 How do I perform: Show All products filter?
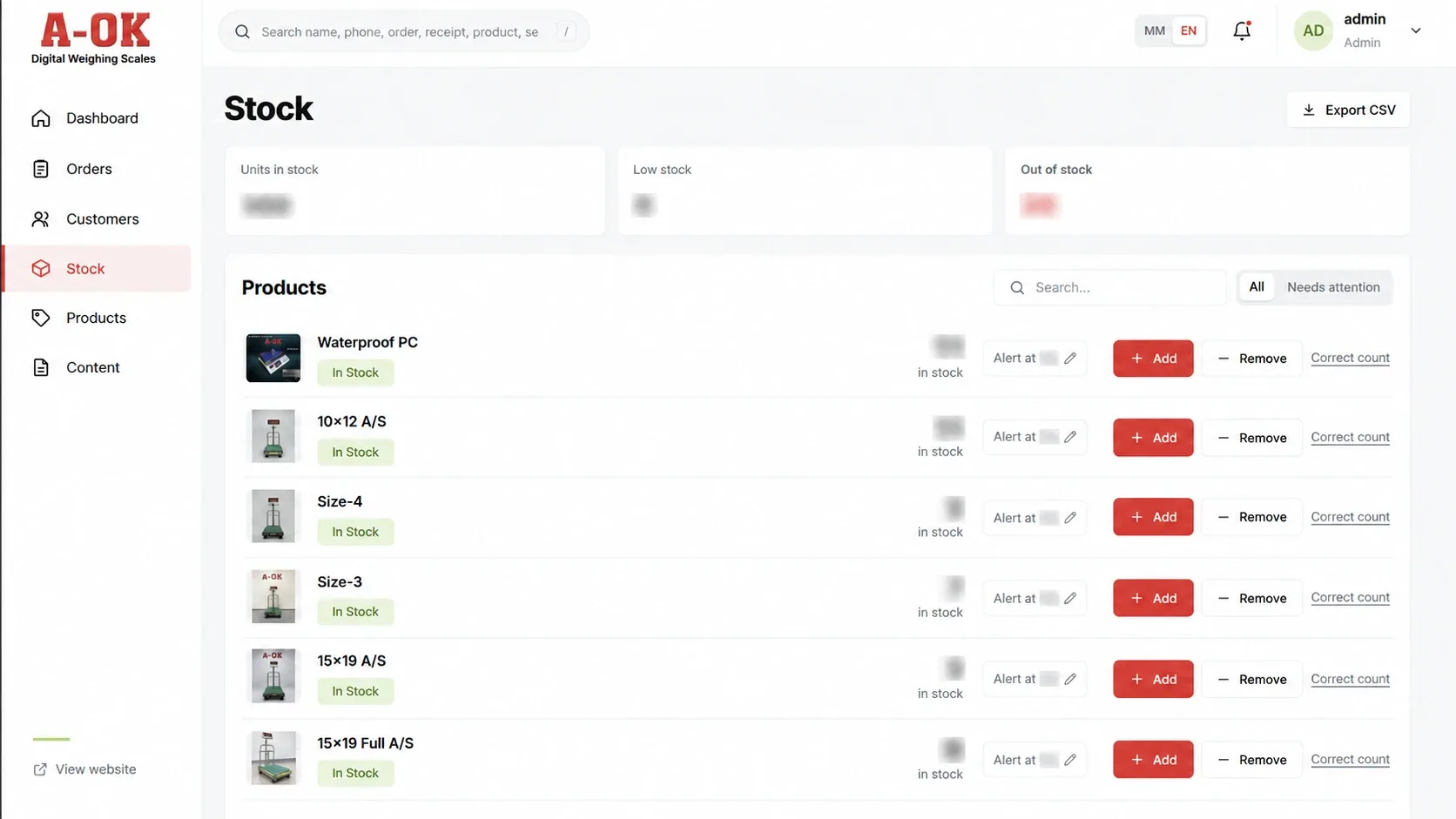1257,287
